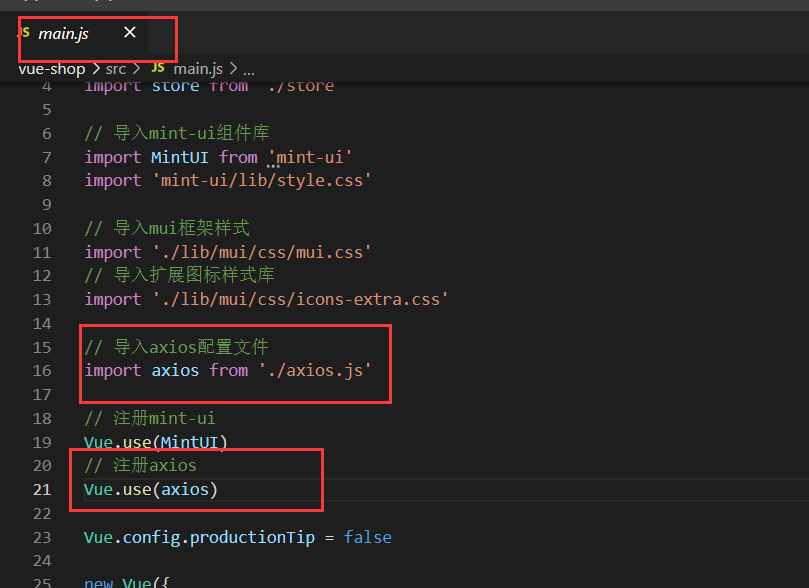Click 'mint-ui/lib/style.css' import path
Image resolution: width=809 pixels, height=588 pixels.
point(262,181)
